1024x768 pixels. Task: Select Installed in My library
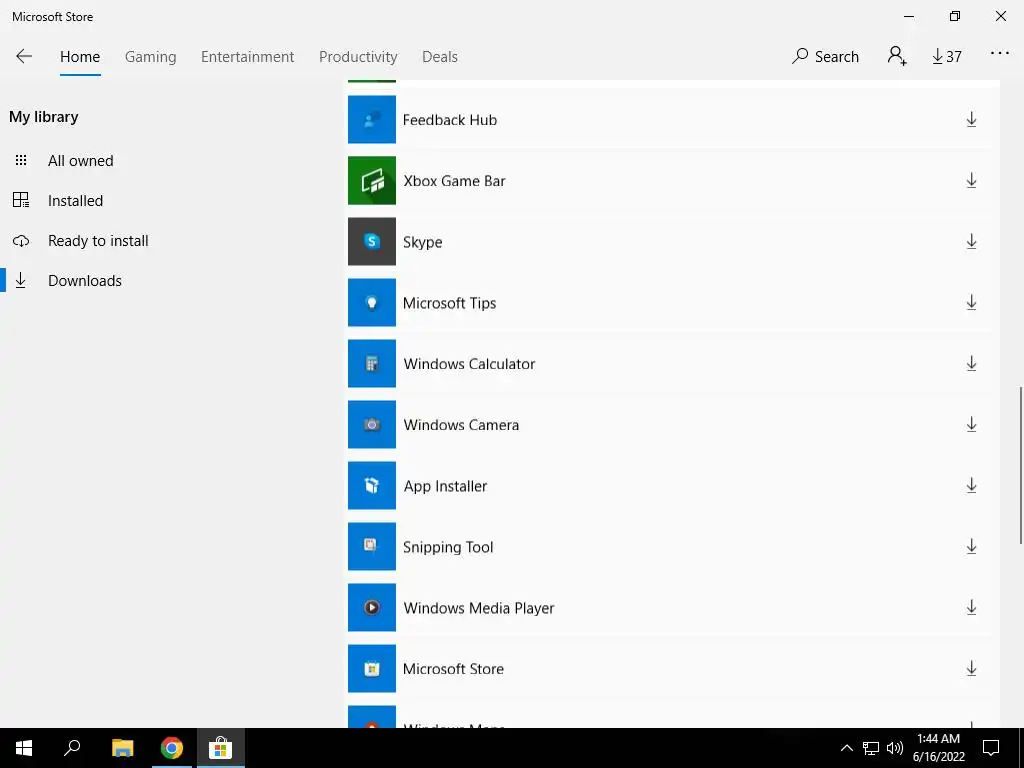click(75, 200)
